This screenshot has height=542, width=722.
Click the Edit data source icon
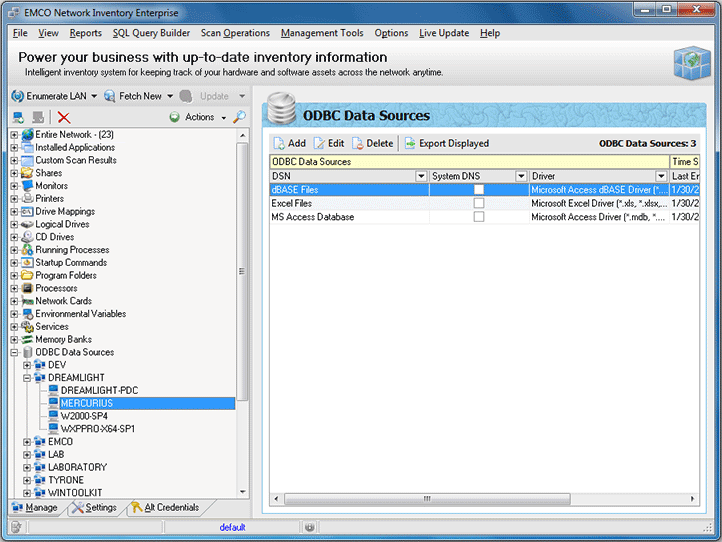coord(320,144)
